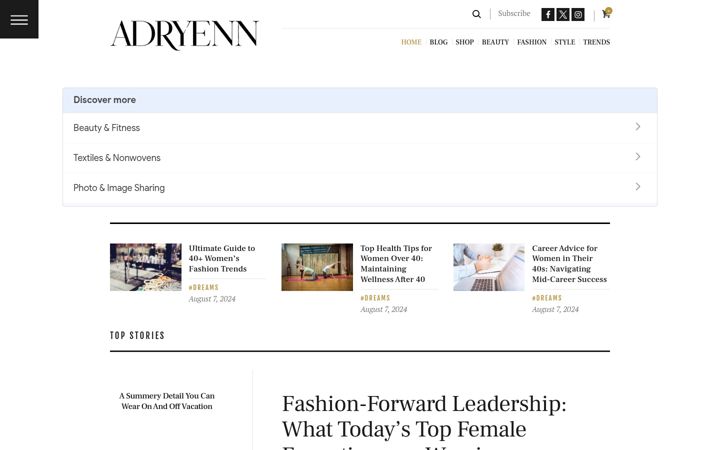The image size is (720, 450).
Task: Open the BEAUTY menu item
Action: (495, 42)
